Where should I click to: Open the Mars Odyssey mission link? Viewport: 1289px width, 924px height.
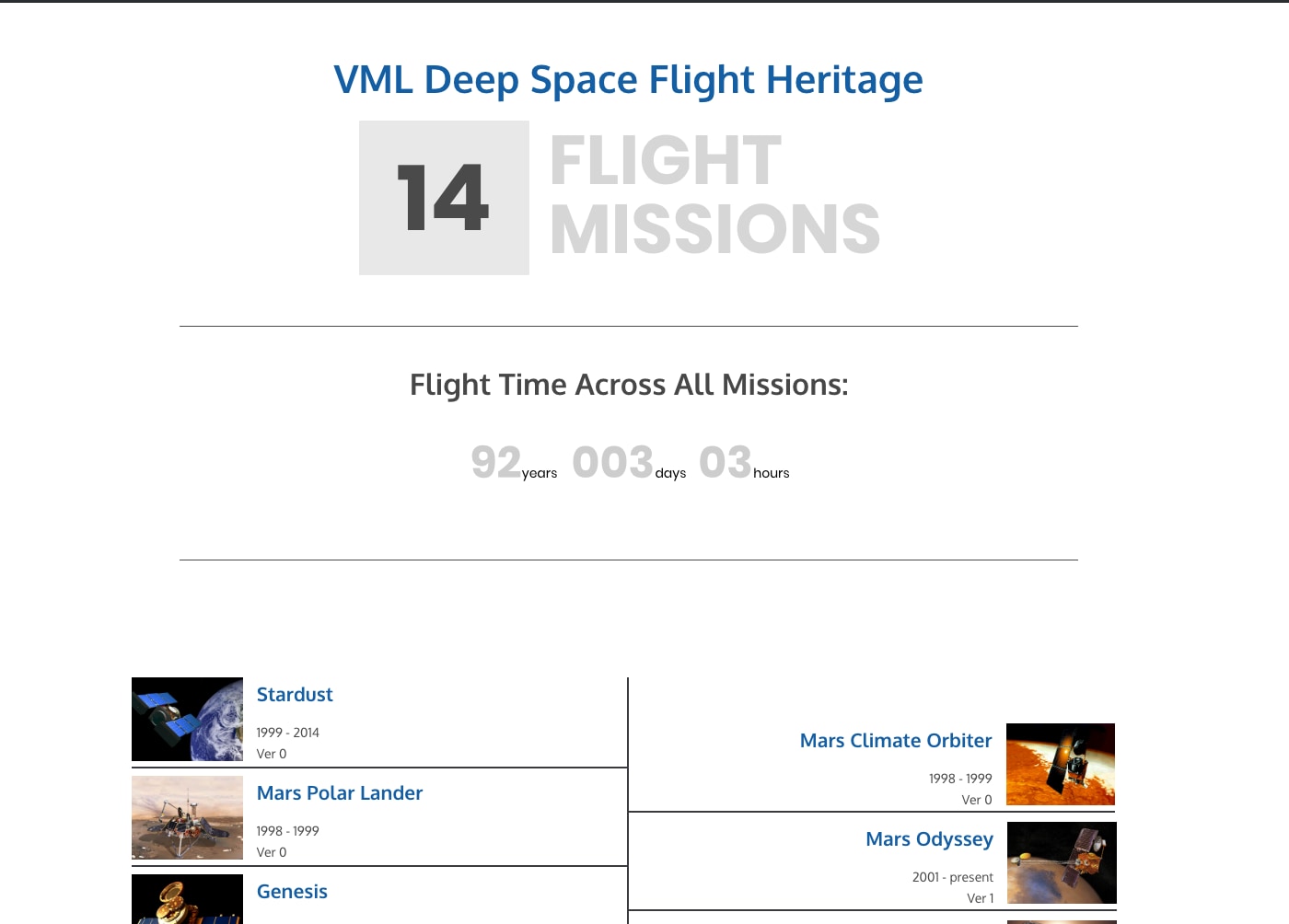click(929, 839)
